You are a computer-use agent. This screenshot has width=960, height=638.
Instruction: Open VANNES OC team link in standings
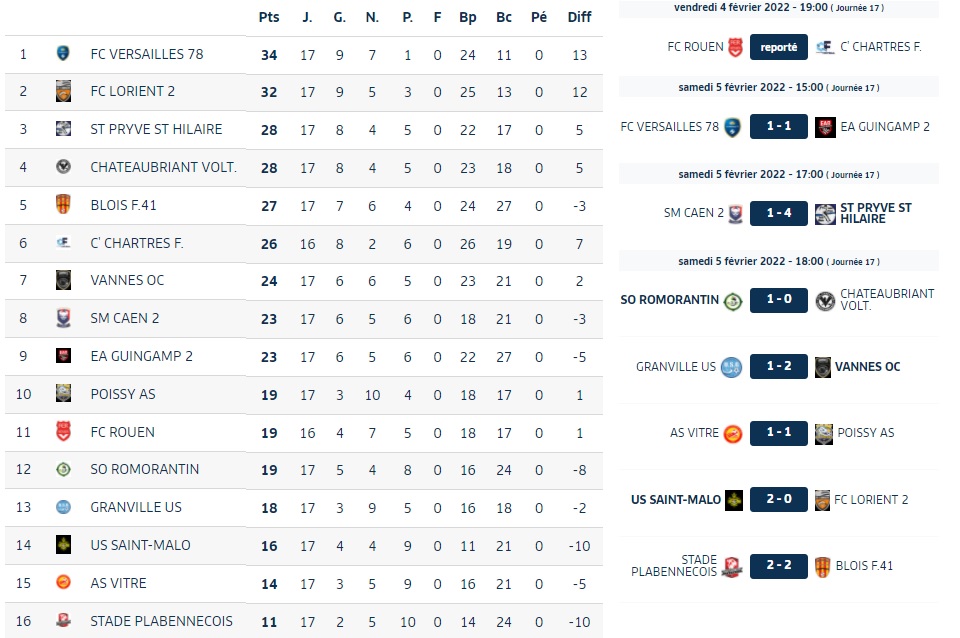pyautogui.click(x=127, y=280)
